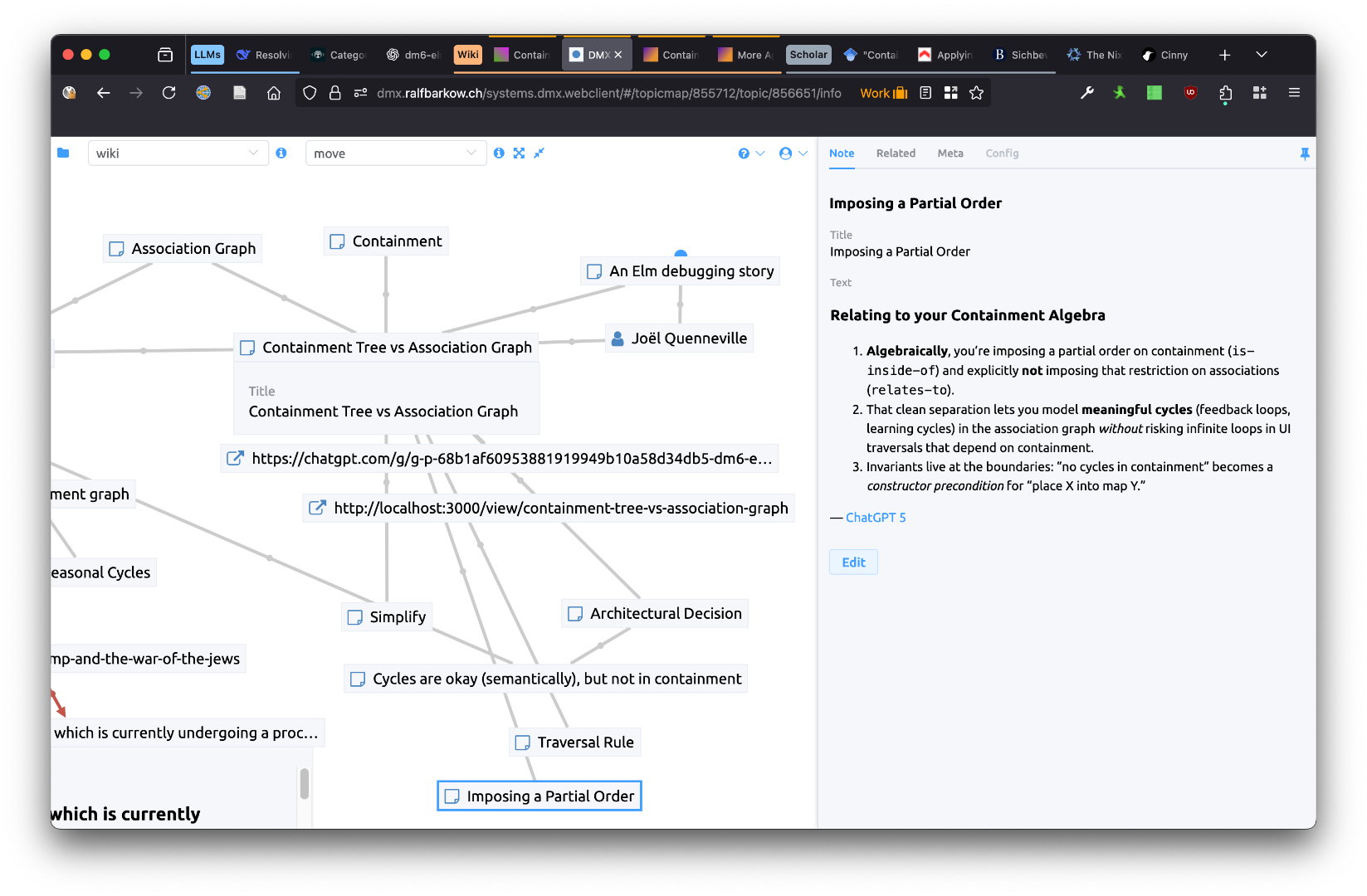
Task: Pin the detail panel
Action: [x=1304, y=154]
